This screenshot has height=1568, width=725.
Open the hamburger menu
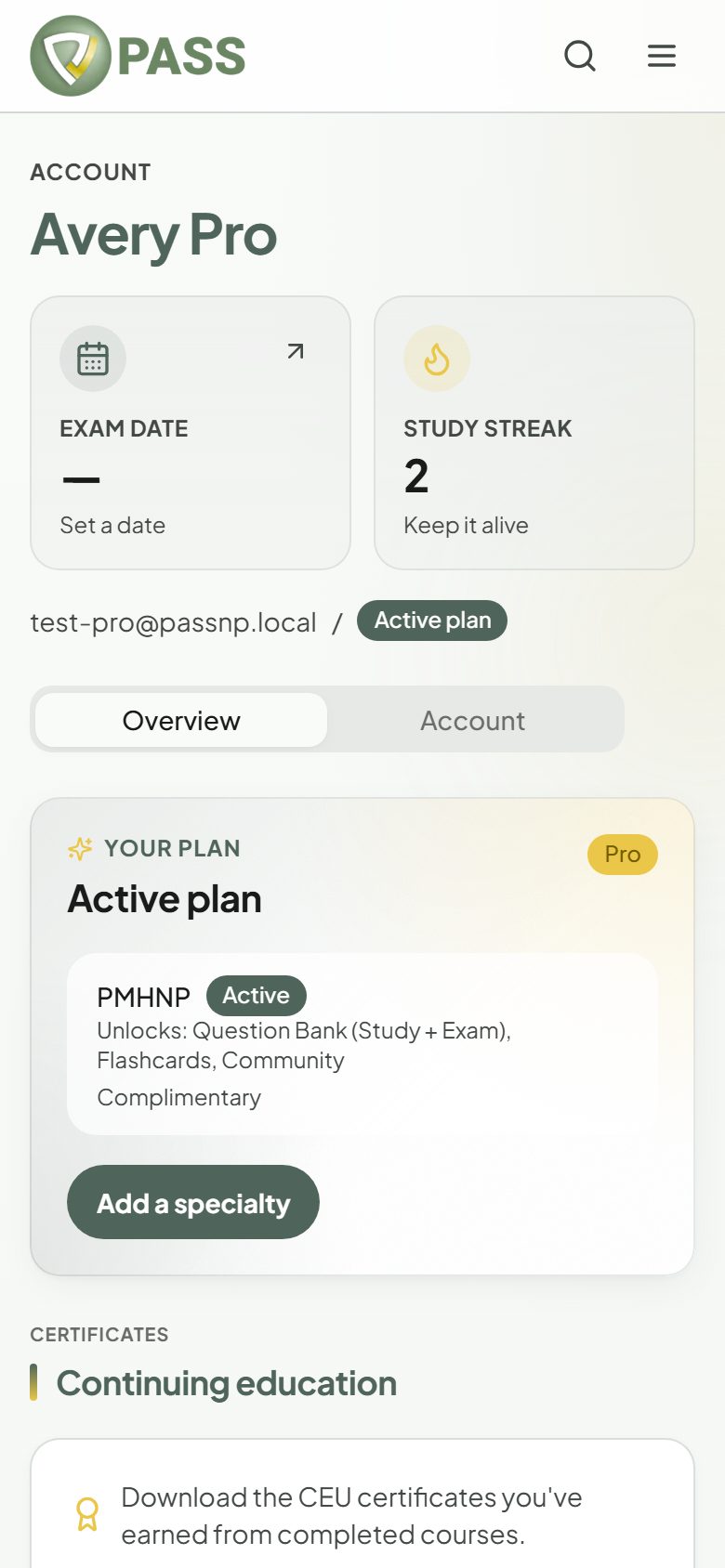coord(662,56)
